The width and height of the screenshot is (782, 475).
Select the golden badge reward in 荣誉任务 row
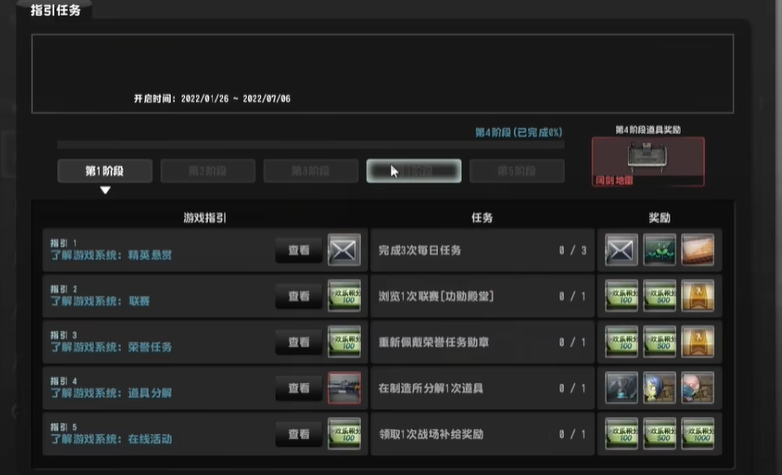[x=698, y=342]
